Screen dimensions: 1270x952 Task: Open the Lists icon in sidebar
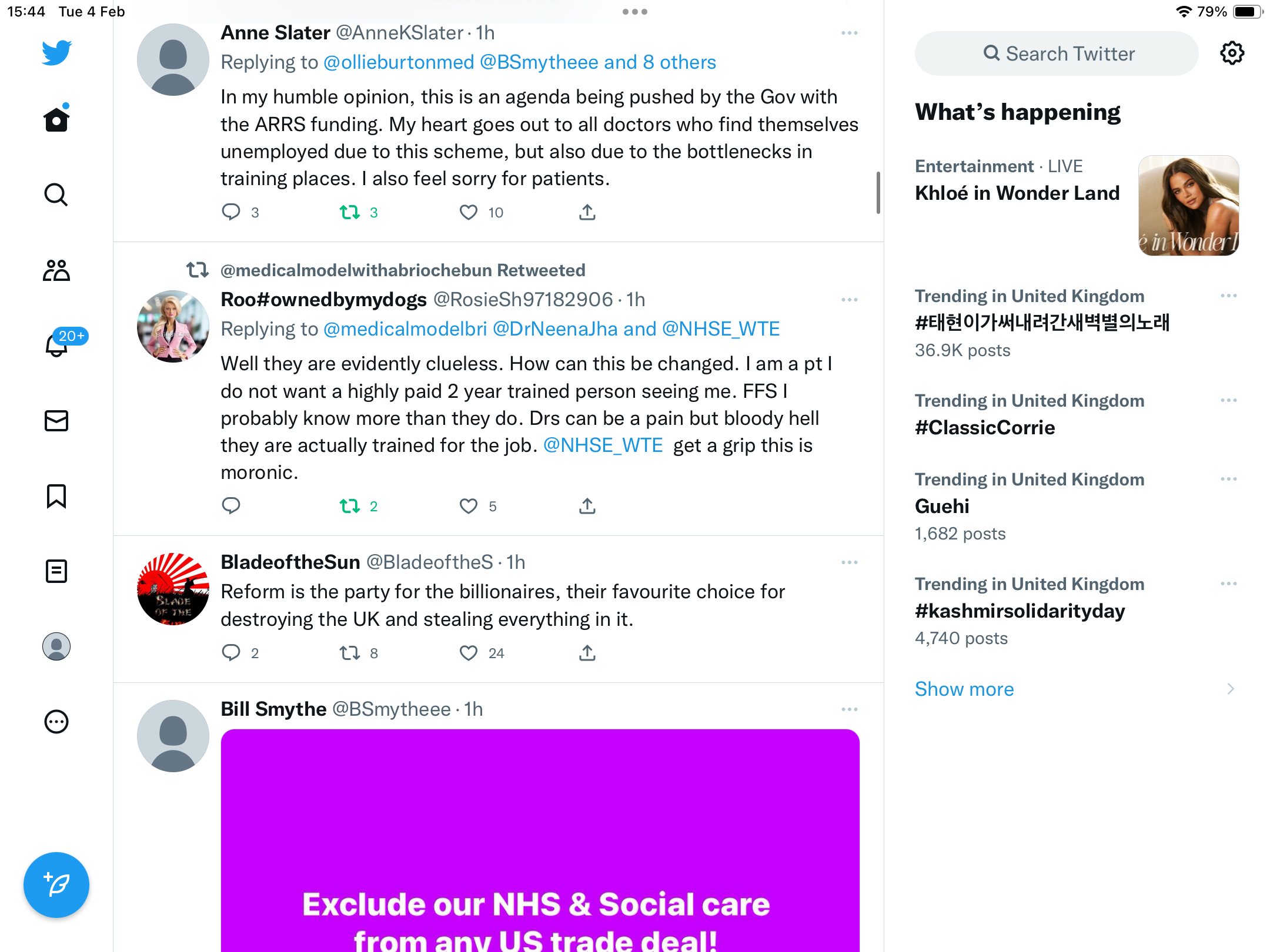pos(56,571)
